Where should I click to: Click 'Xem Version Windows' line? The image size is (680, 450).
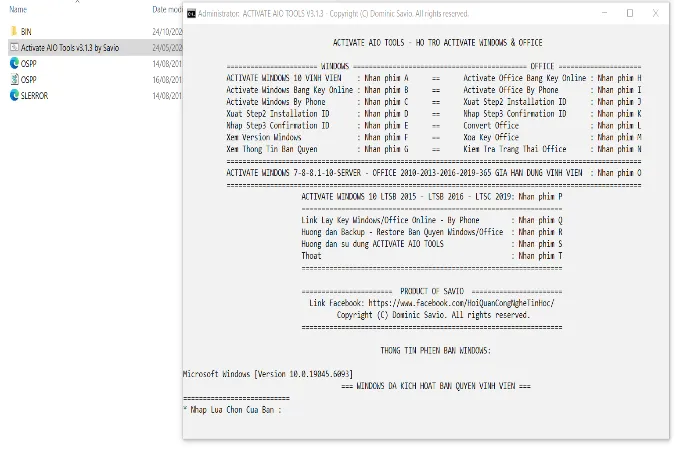pyautogui.click(x=317, y=137)
